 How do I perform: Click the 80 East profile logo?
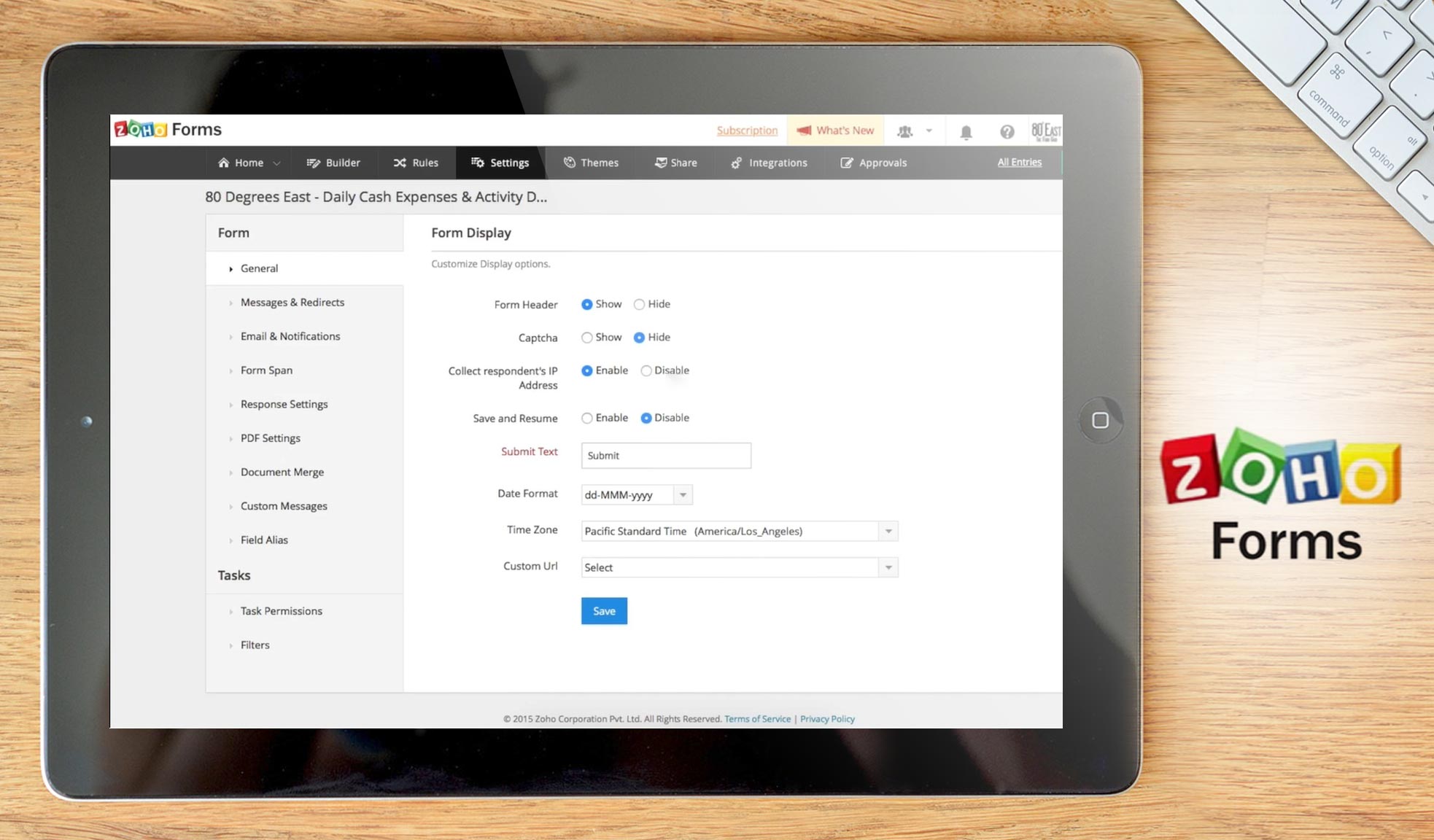(1045, 131)
